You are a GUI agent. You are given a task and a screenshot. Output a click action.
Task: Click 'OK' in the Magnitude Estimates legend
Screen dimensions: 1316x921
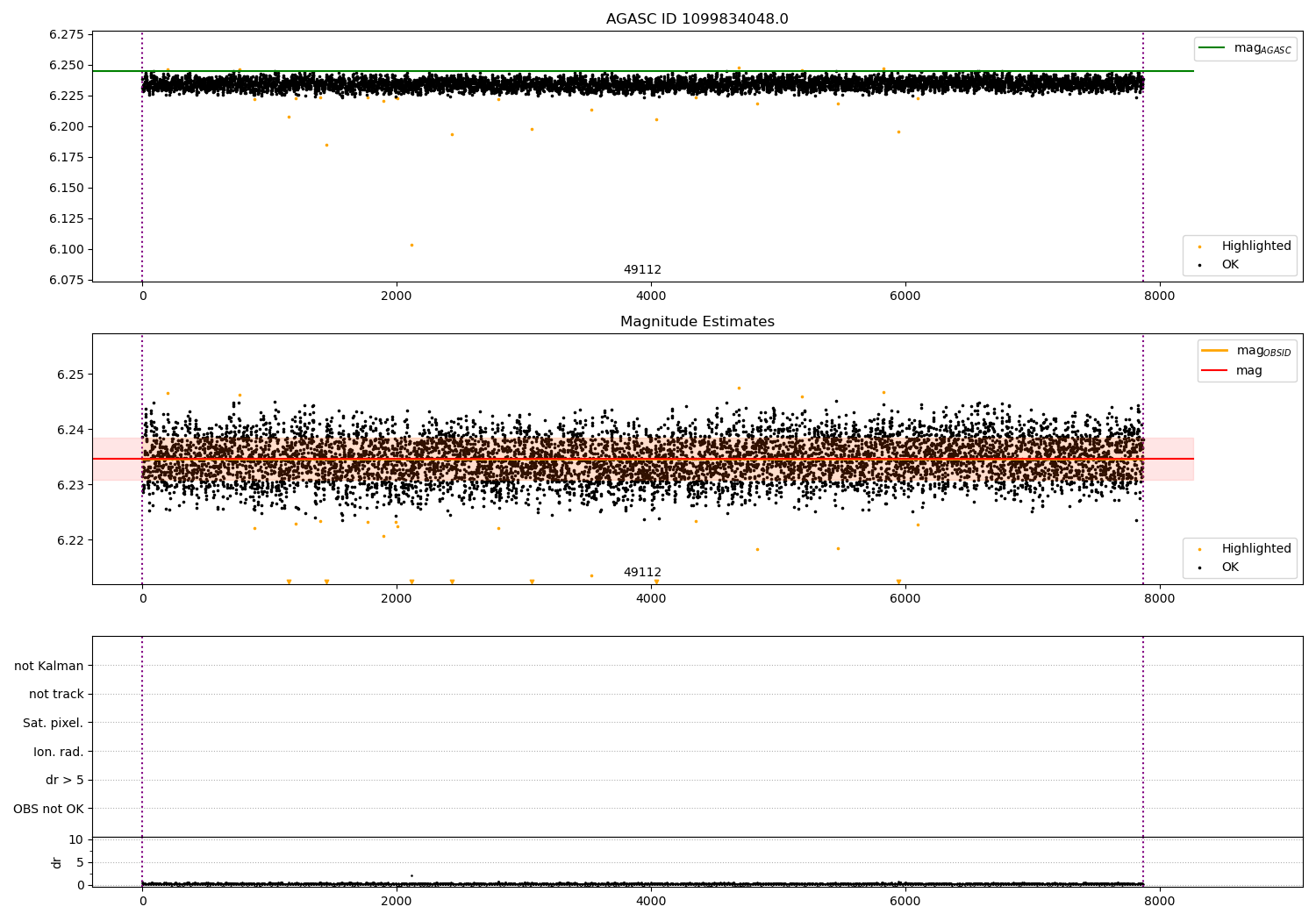point(1230,568)
